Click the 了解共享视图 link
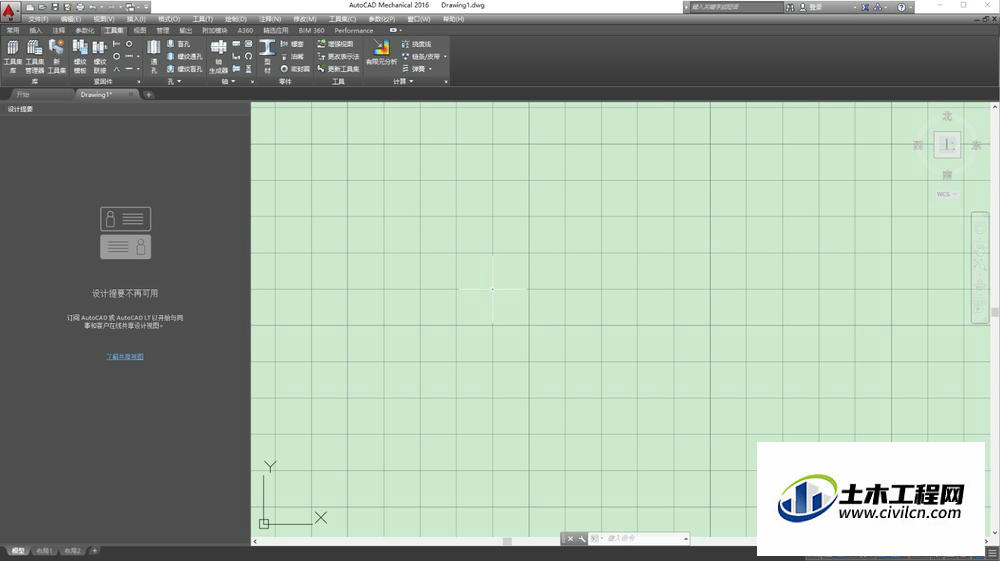 (x=125, y=356)
